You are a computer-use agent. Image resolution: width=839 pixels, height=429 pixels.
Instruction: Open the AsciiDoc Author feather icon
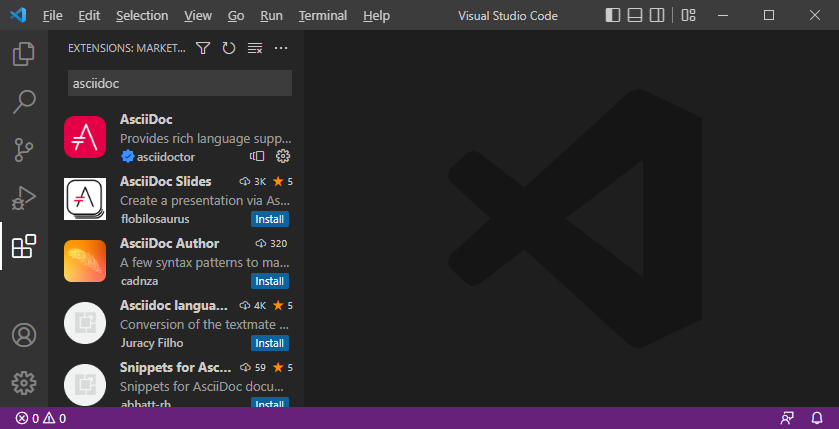(x=85, y=261)
